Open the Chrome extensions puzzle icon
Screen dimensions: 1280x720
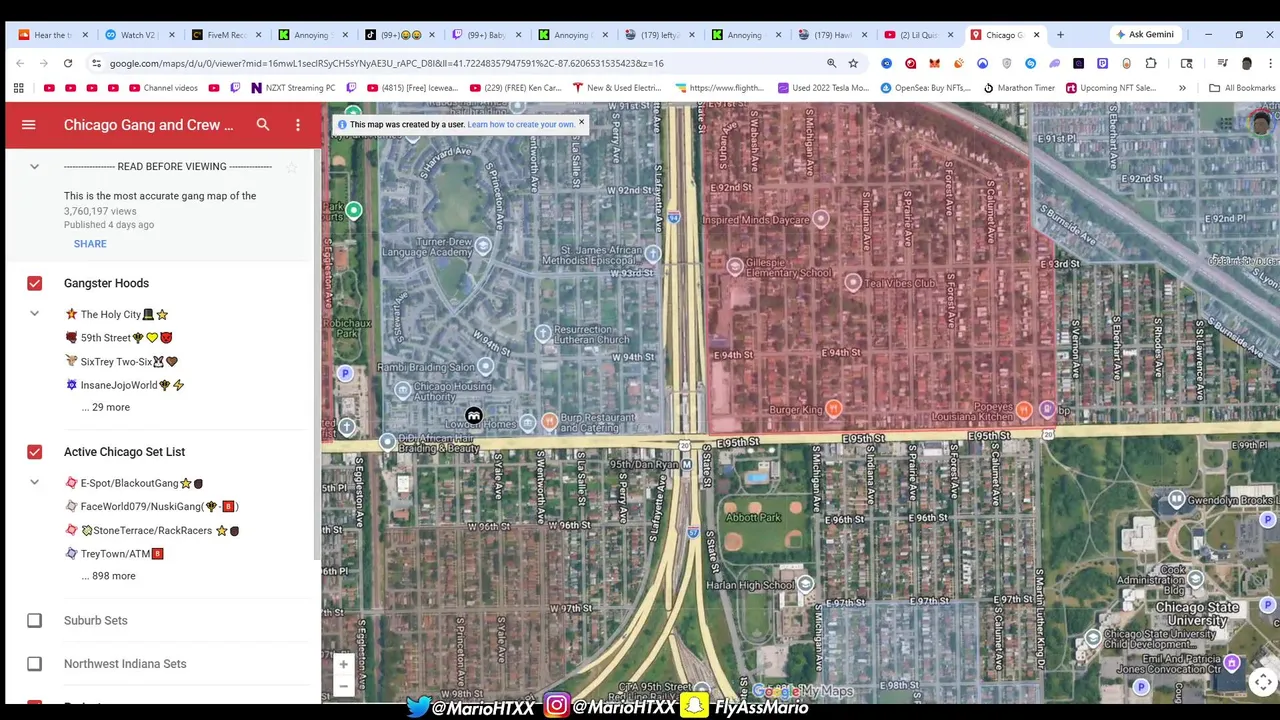point(1151,63)
